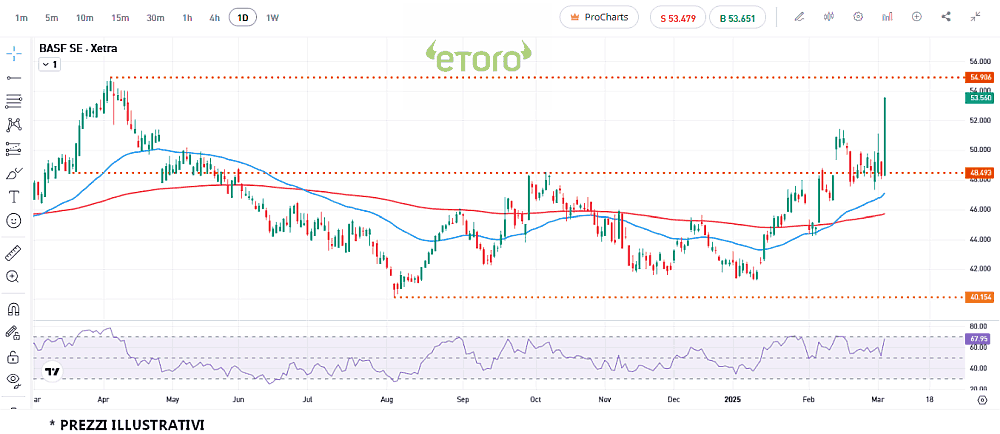Toggle magnet mode for drawings

tap(13, 308)
